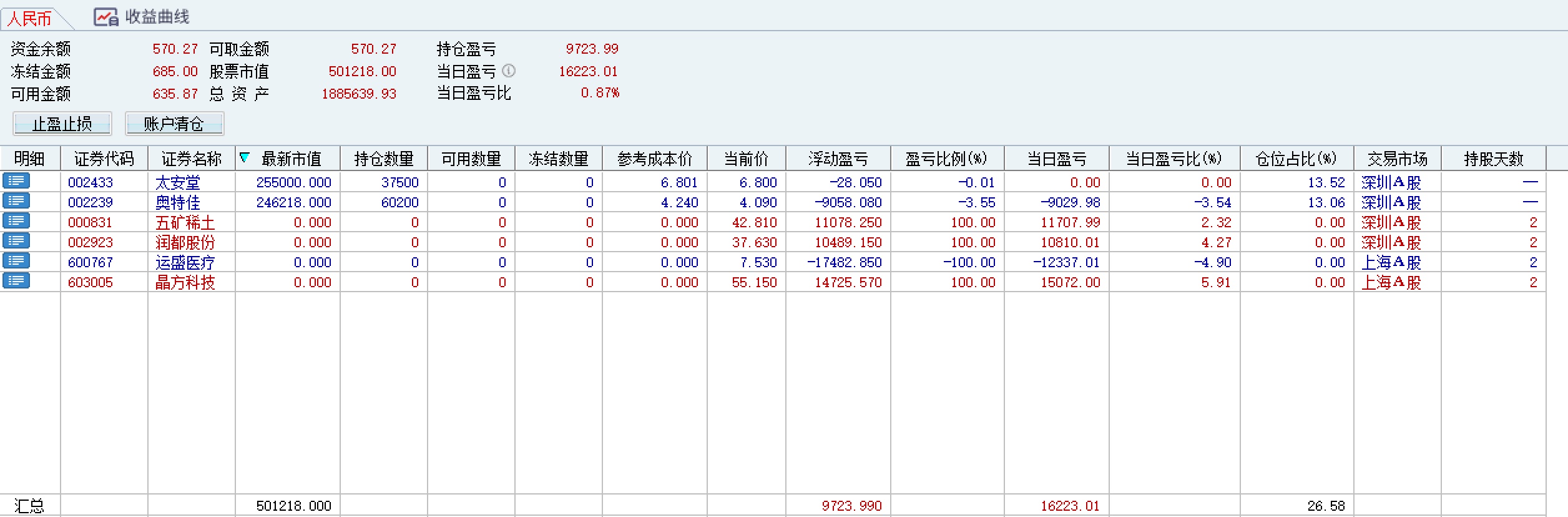Sort by 冻结数量 column header
Screen dimensions: 1568x517
click(559, 159)
